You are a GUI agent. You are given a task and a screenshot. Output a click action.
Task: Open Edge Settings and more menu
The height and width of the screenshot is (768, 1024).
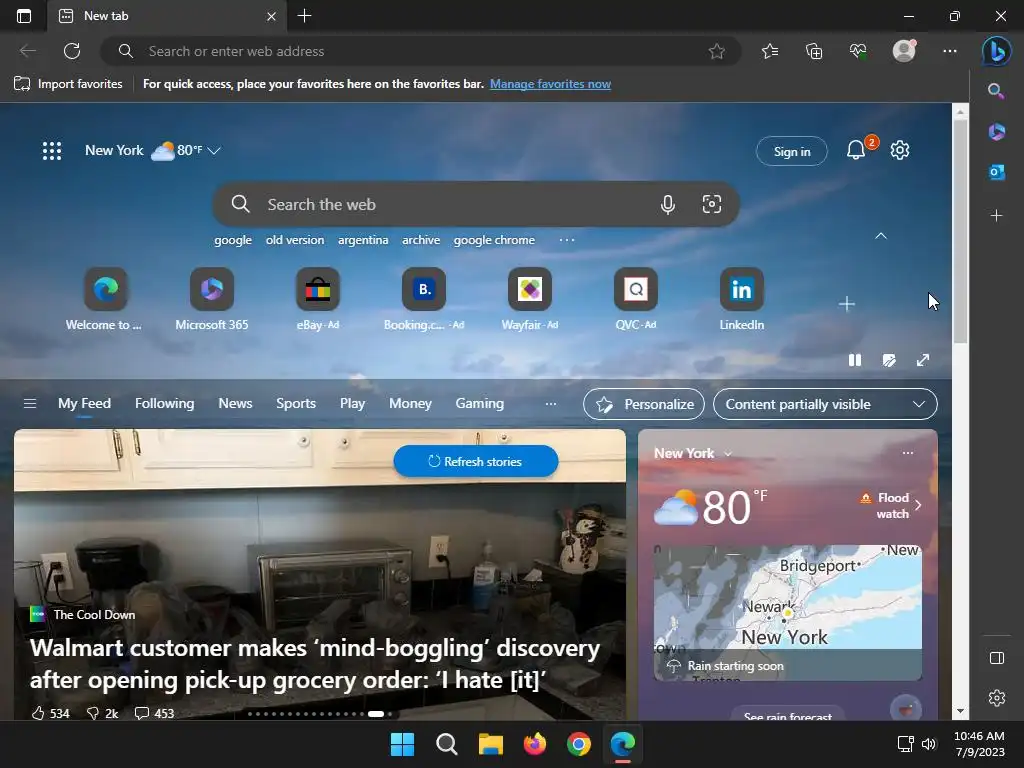pyautogui.click(x=950, y=51)
